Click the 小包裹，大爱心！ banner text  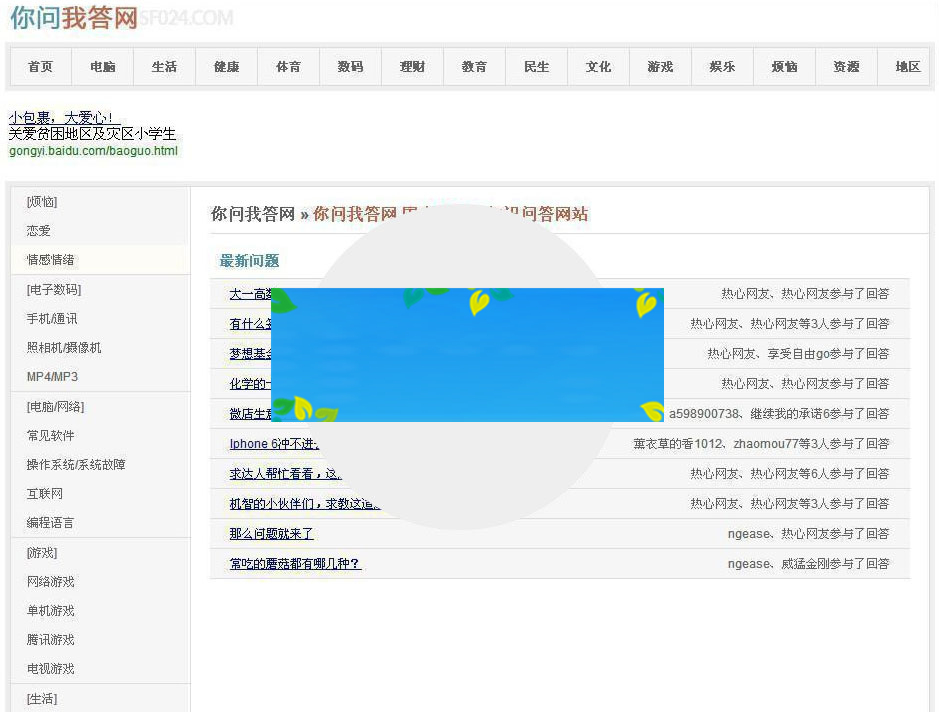click(63, 116)
